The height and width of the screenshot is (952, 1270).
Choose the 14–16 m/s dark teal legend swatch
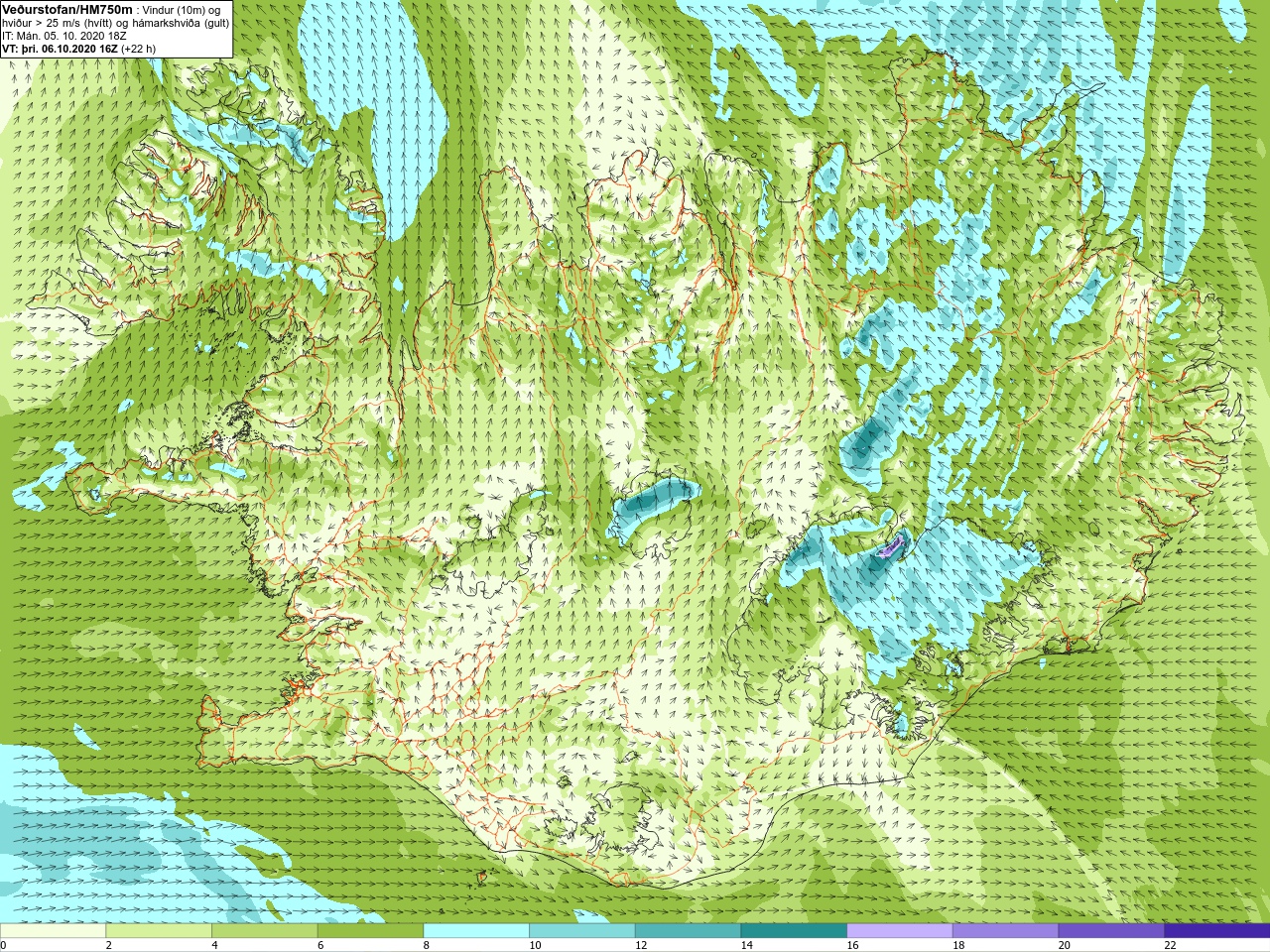[x=794, y=931]
